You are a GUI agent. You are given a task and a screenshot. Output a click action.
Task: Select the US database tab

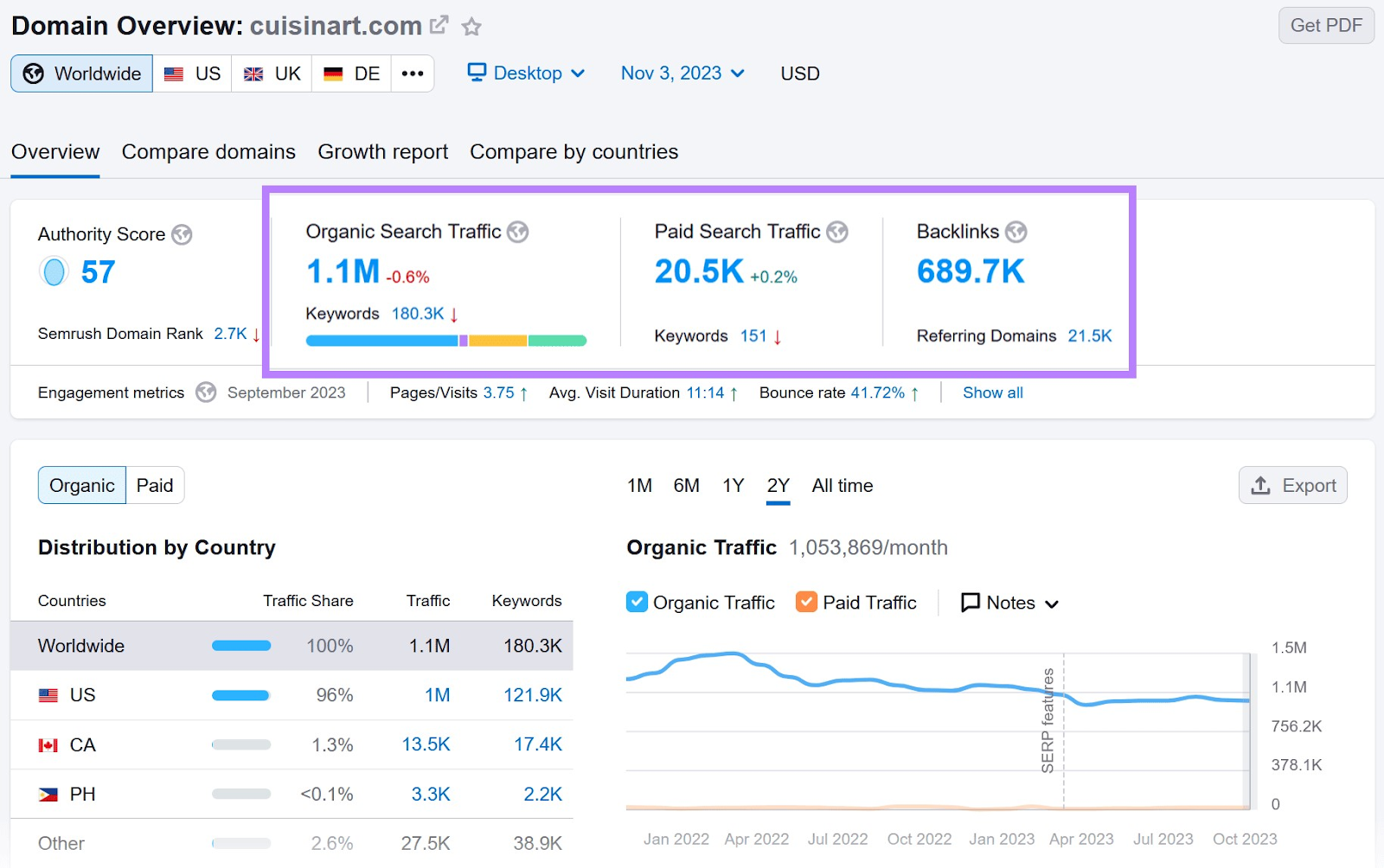click(x=192, y=73)
